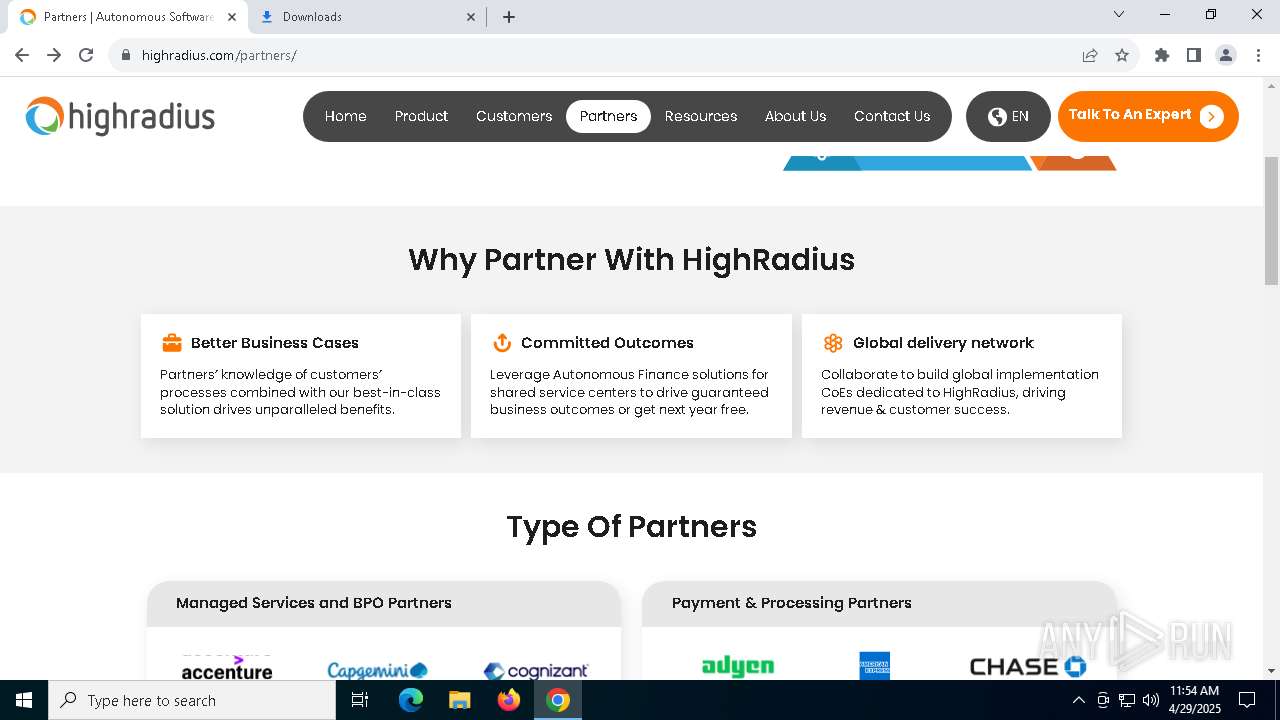Open the notification center
This screenshot has height=720, width=1280.
click(1247, 700)
